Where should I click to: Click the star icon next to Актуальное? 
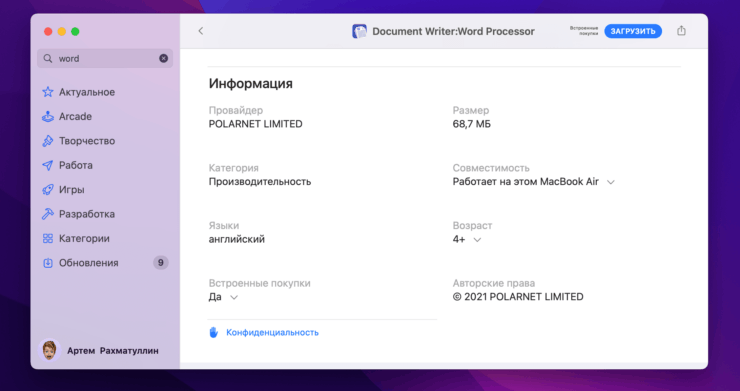tap(48, 92)
